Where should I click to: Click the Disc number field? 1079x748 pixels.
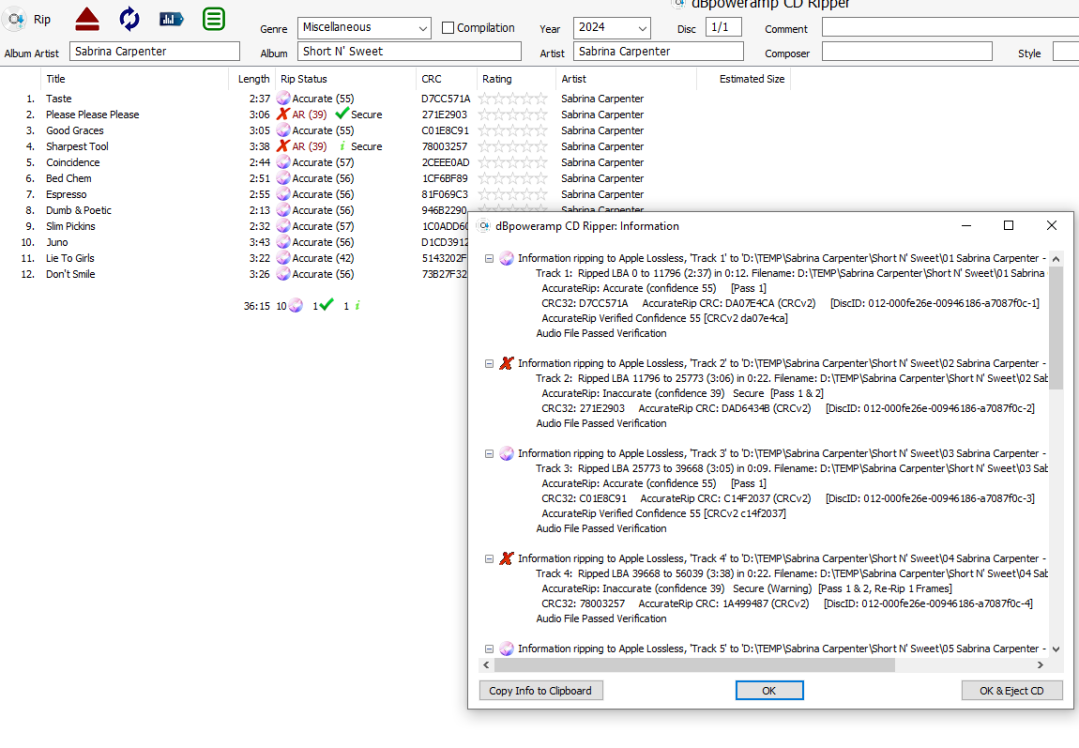click(x=724, y=28)
